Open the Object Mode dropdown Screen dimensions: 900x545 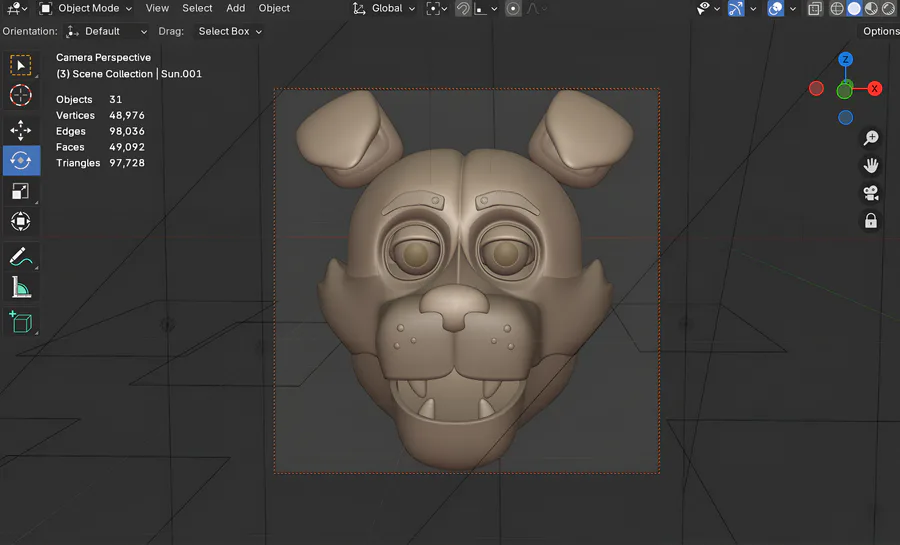(86, 8)
